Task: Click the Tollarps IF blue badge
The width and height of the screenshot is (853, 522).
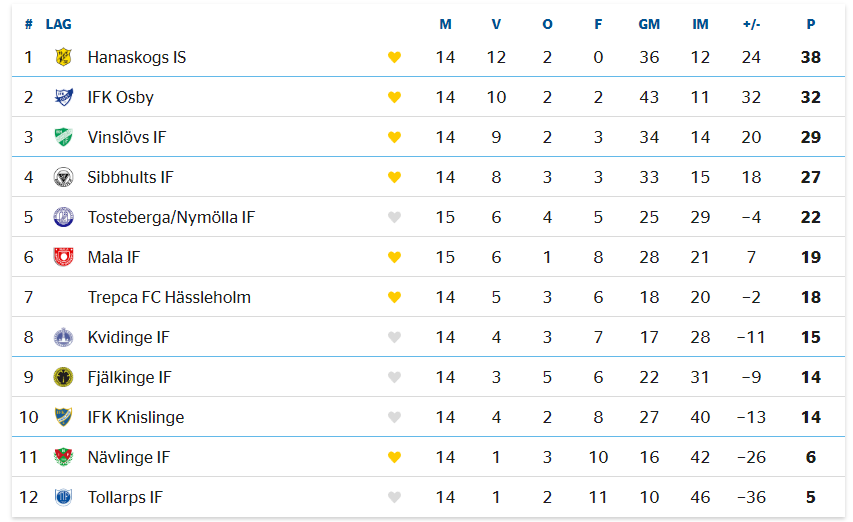Action: click(64, 497)
